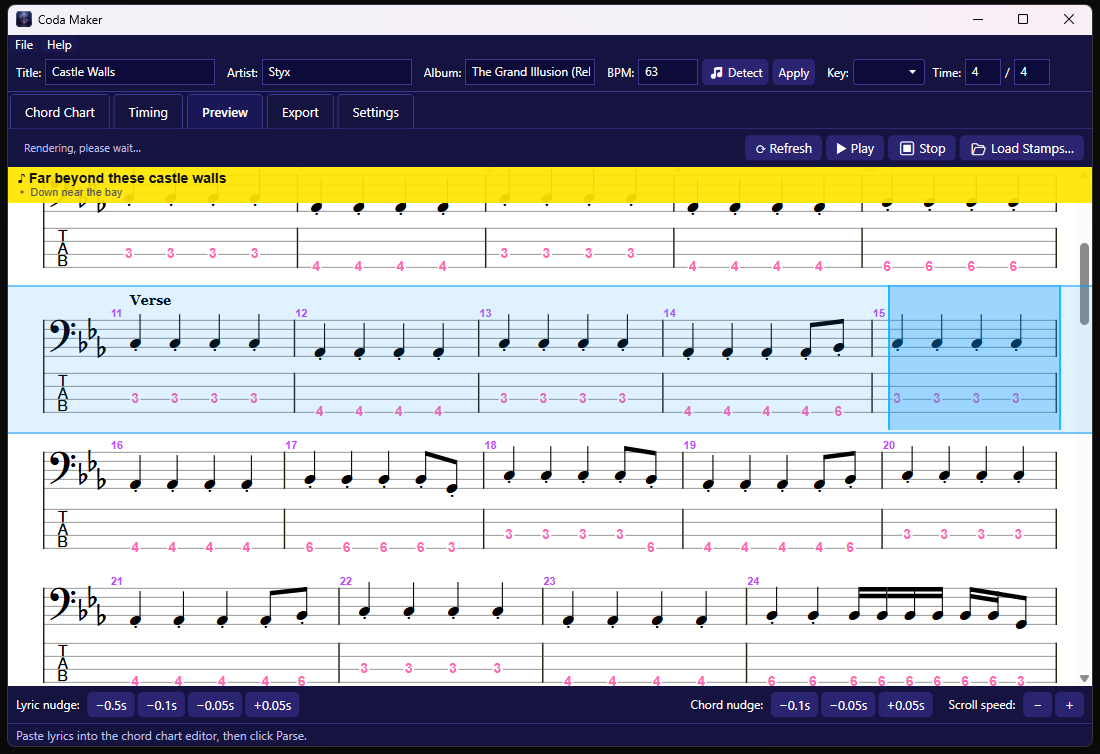Open the Help menu

pos(59,45)
